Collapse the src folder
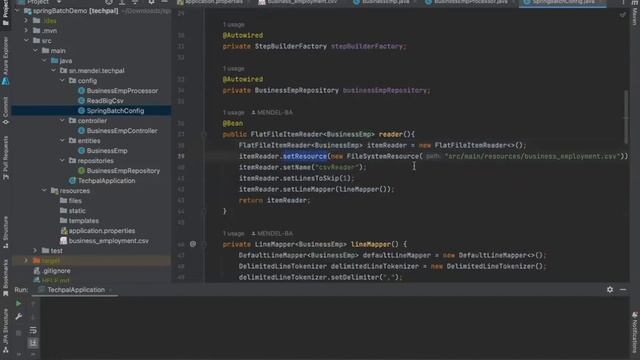This screenshot has height=360, width=640. (27, 40)
